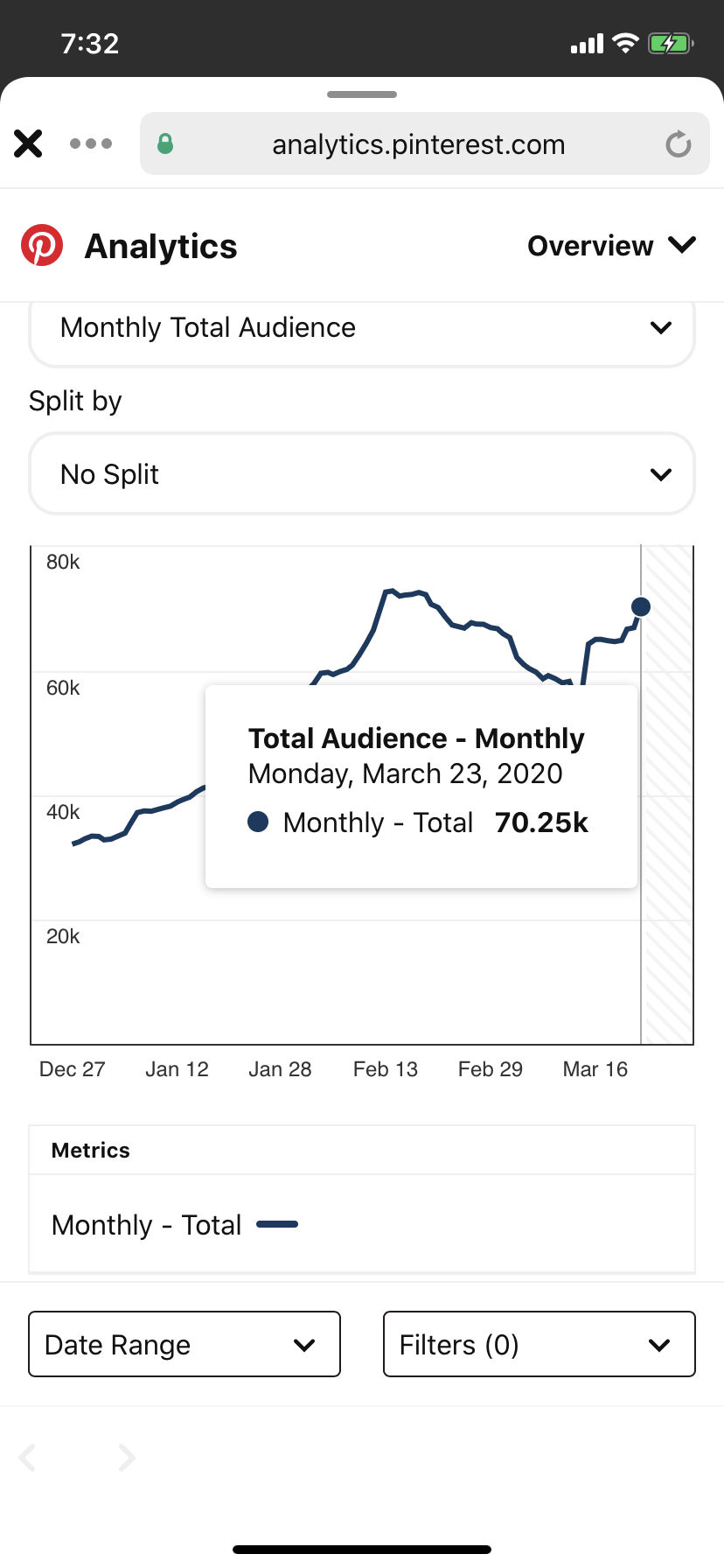Toggle the Monthly - Total legend item
The image size is (724, 1568).
(x=175, y=1224)
